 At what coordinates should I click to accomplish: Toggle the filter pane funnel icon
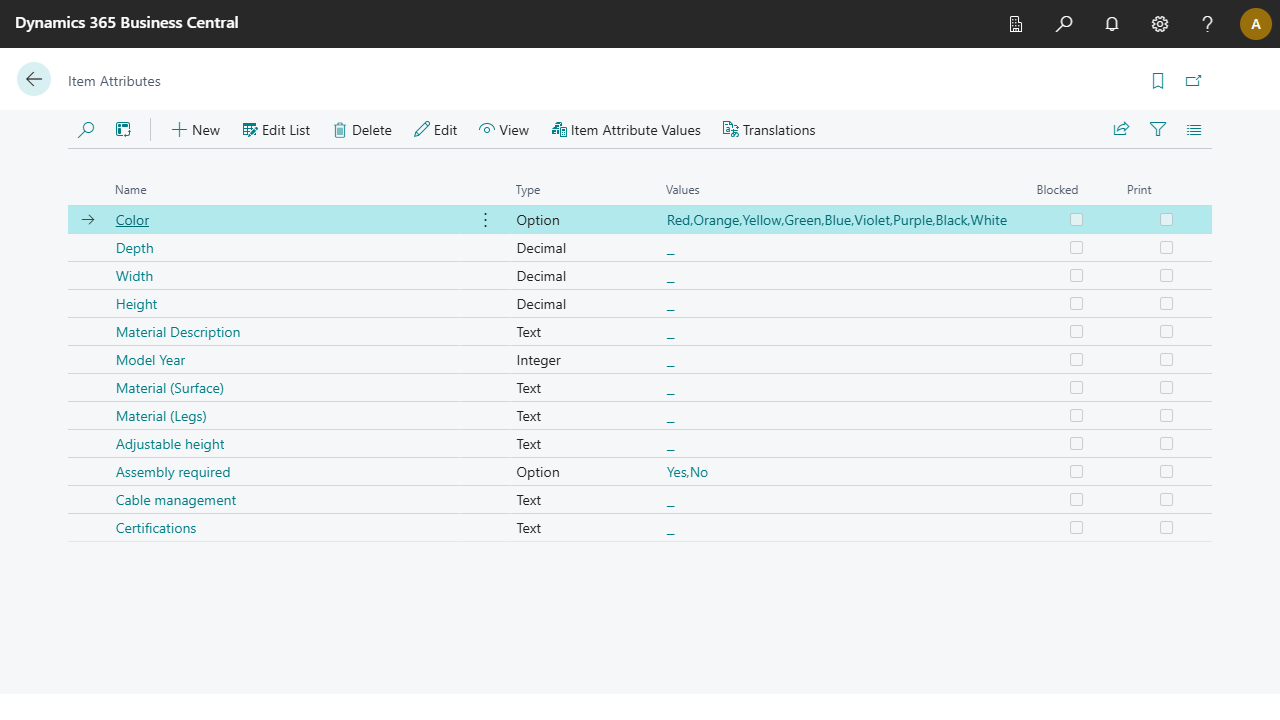1158,130
